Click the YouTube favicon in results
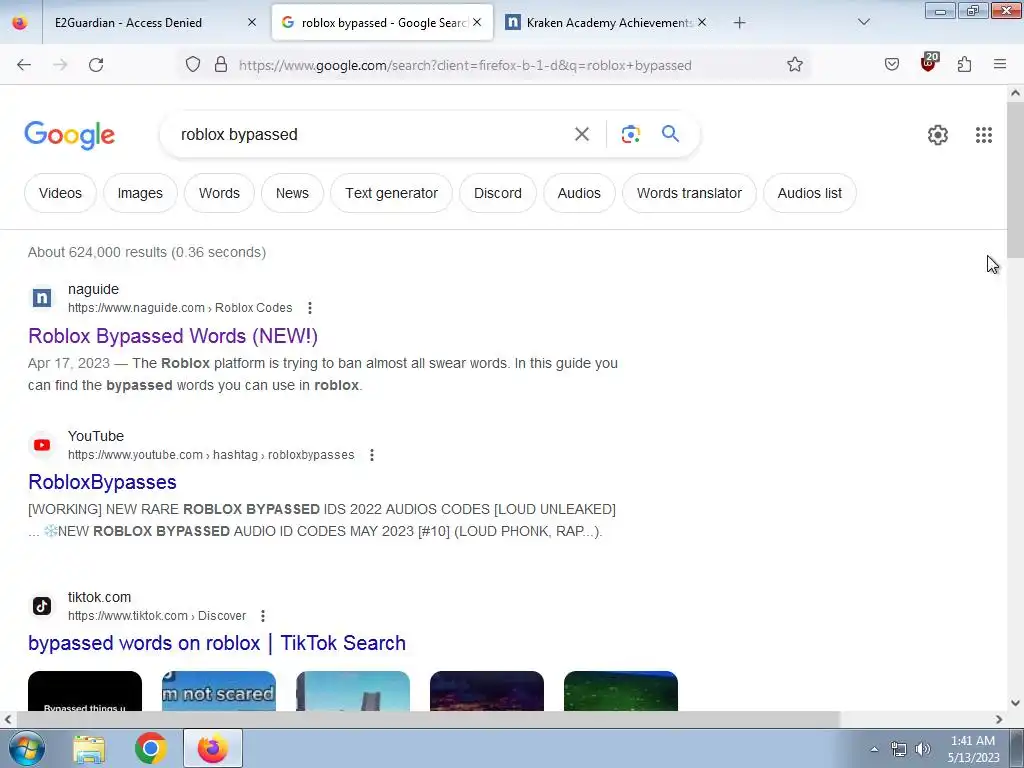The height and width of the screenshot is (768, 1024). point(42,445)
